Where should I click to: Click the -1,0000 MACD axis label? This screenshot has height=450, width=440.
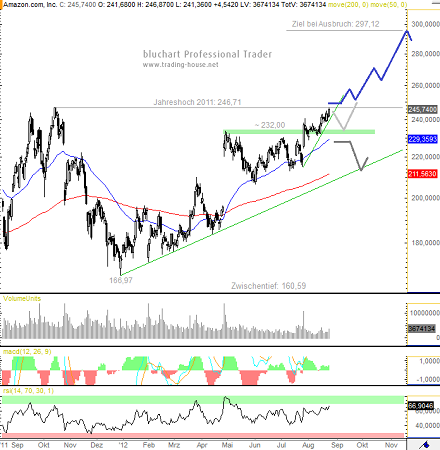tap(427, 380)
